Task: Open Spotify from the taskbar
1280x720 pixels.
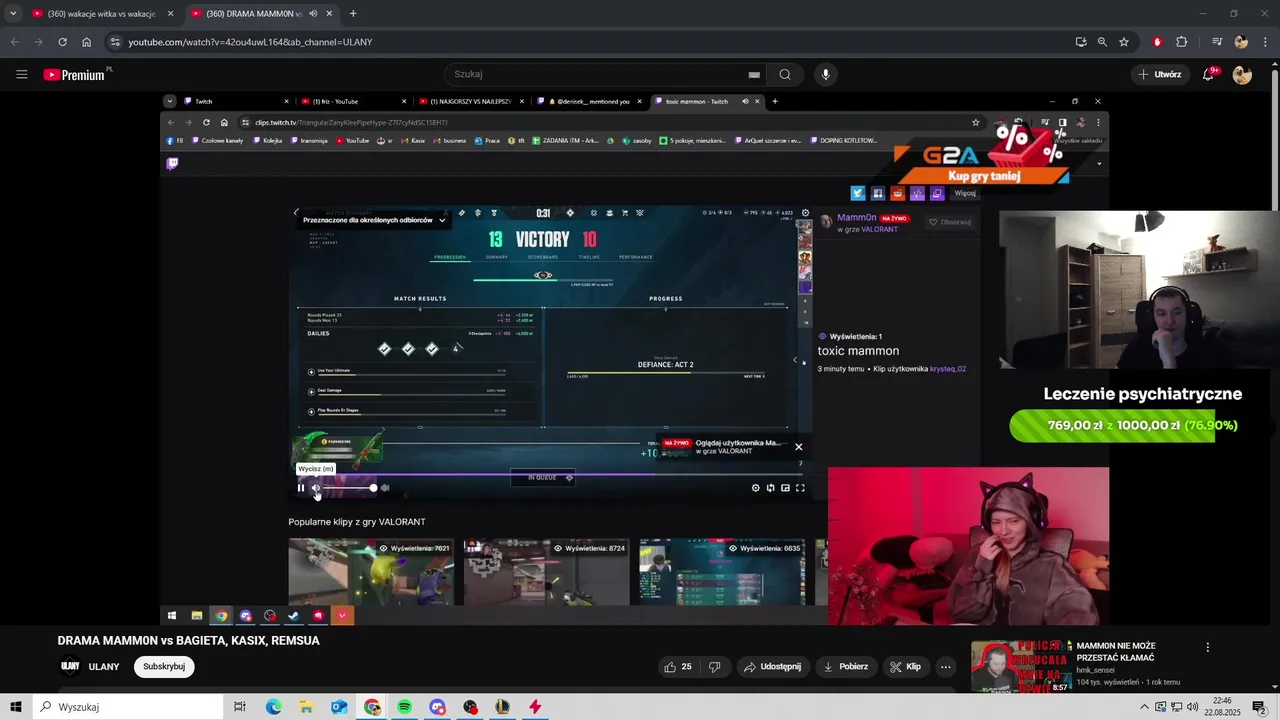Action: (x=404, y=707)
